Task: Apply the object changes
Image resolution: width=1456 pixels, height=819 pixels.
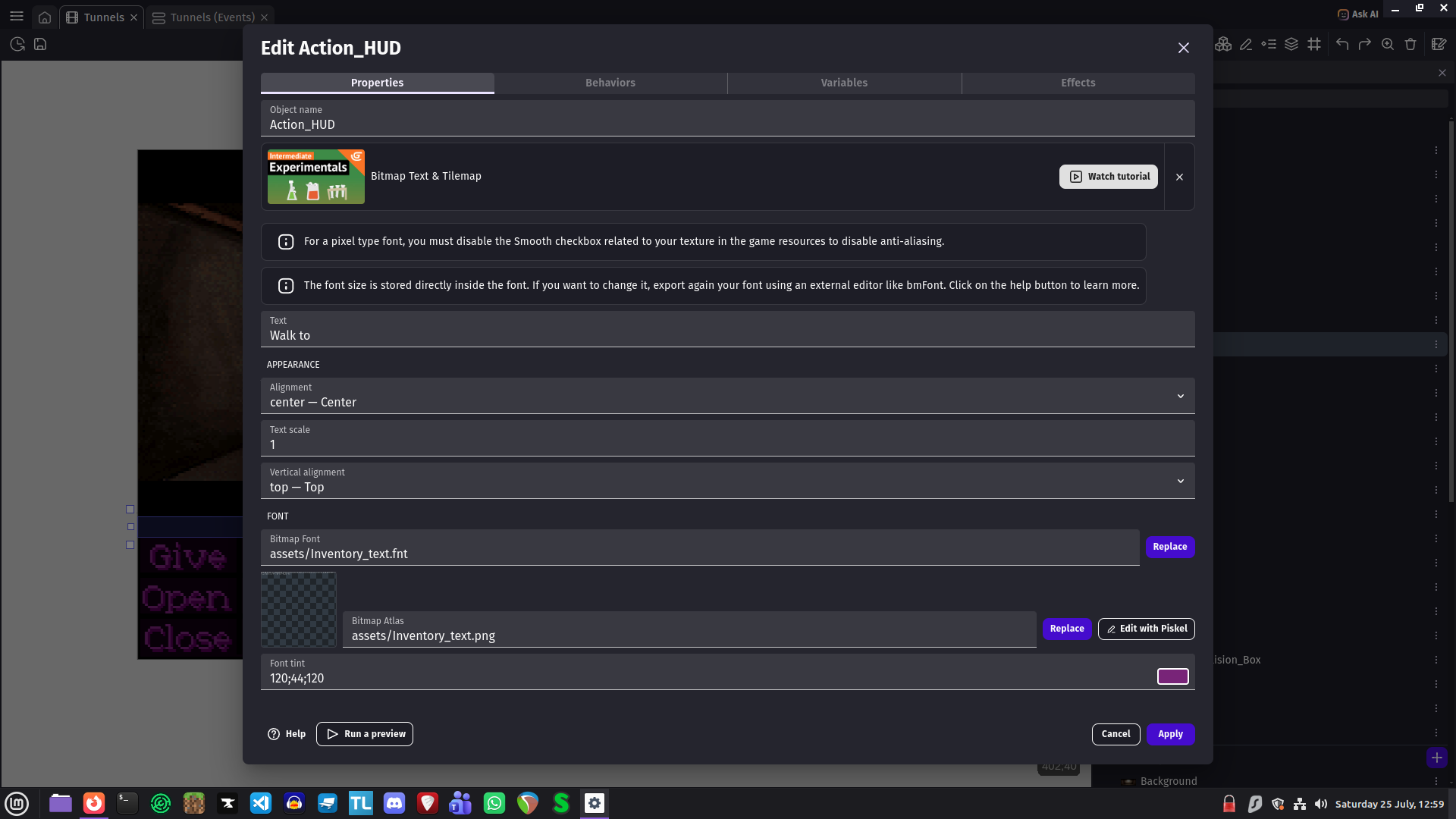Action: click(x=1170, y=734)
